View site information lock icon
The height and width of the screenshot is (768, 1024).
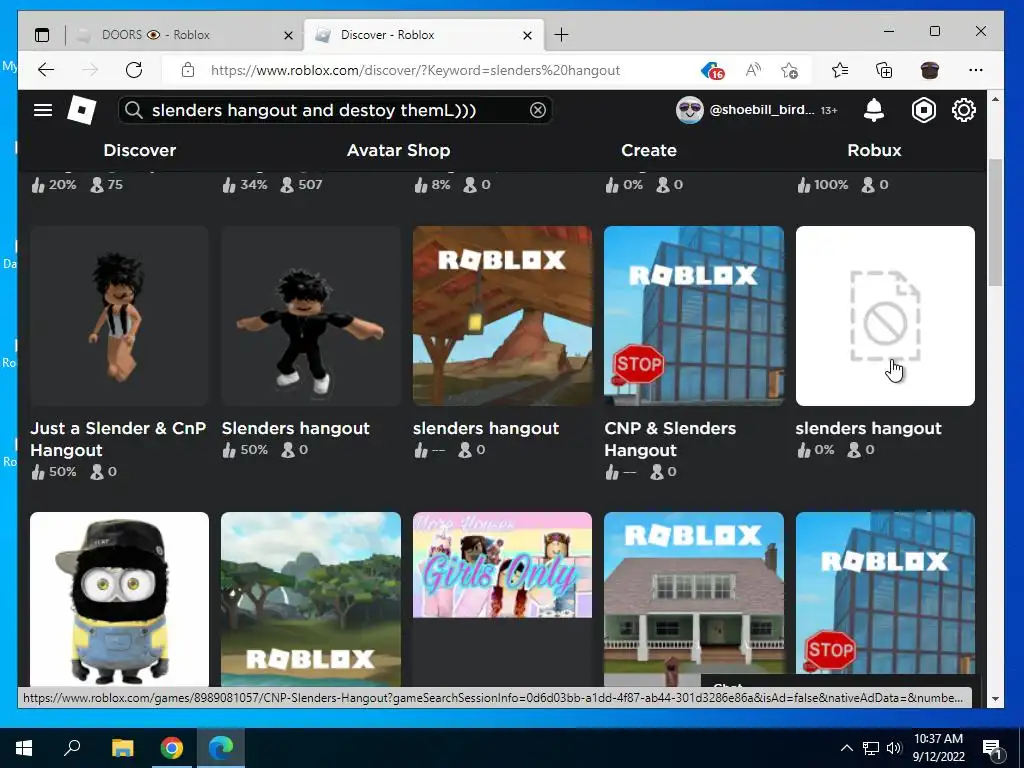click(188, 70)
